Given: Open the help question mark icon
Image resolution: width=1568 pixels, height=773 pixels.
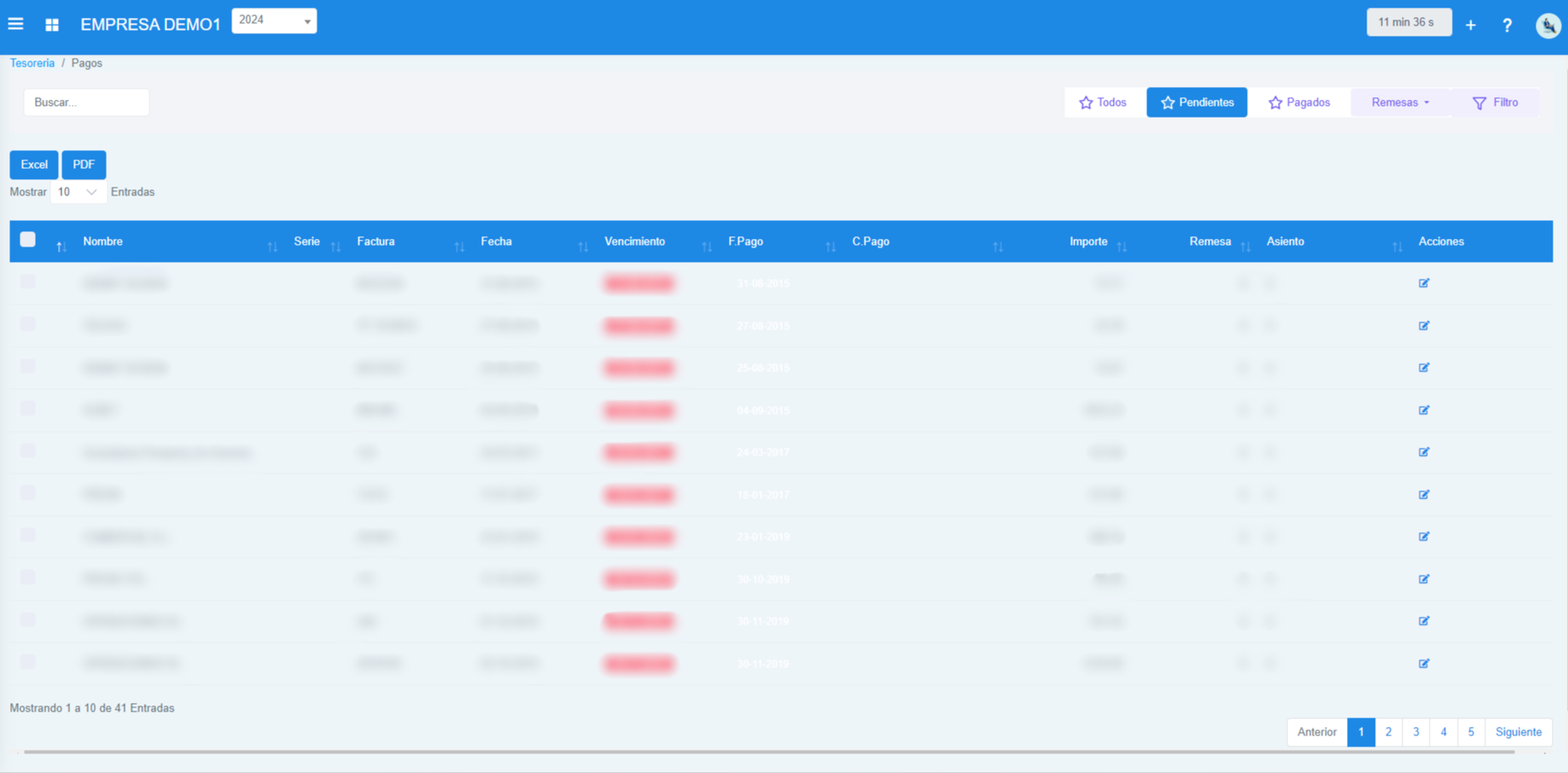Looking at the screenshot, I should coord(1507,26).
